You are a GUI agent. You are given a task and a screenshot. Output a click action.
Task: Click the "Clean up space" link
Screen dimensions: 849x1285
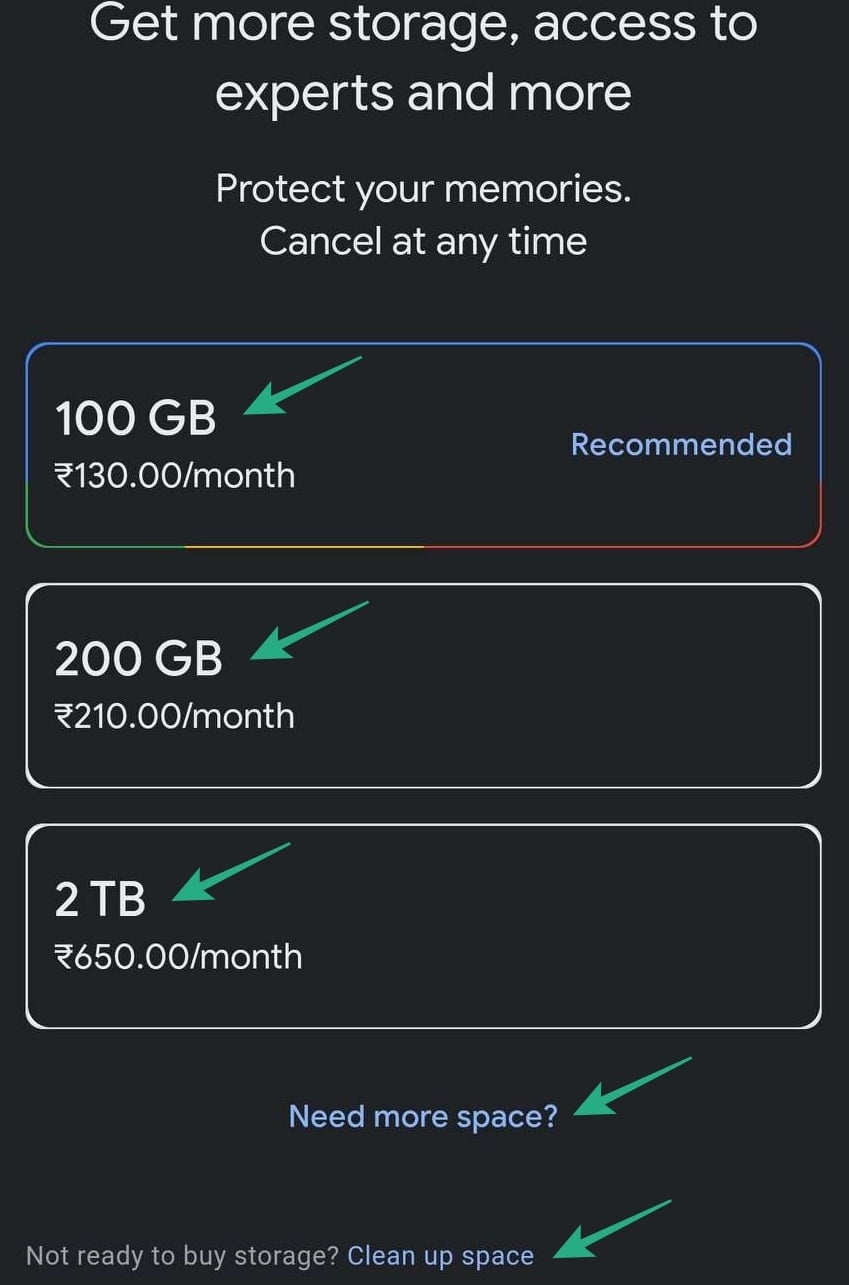tap(440, 1256)
